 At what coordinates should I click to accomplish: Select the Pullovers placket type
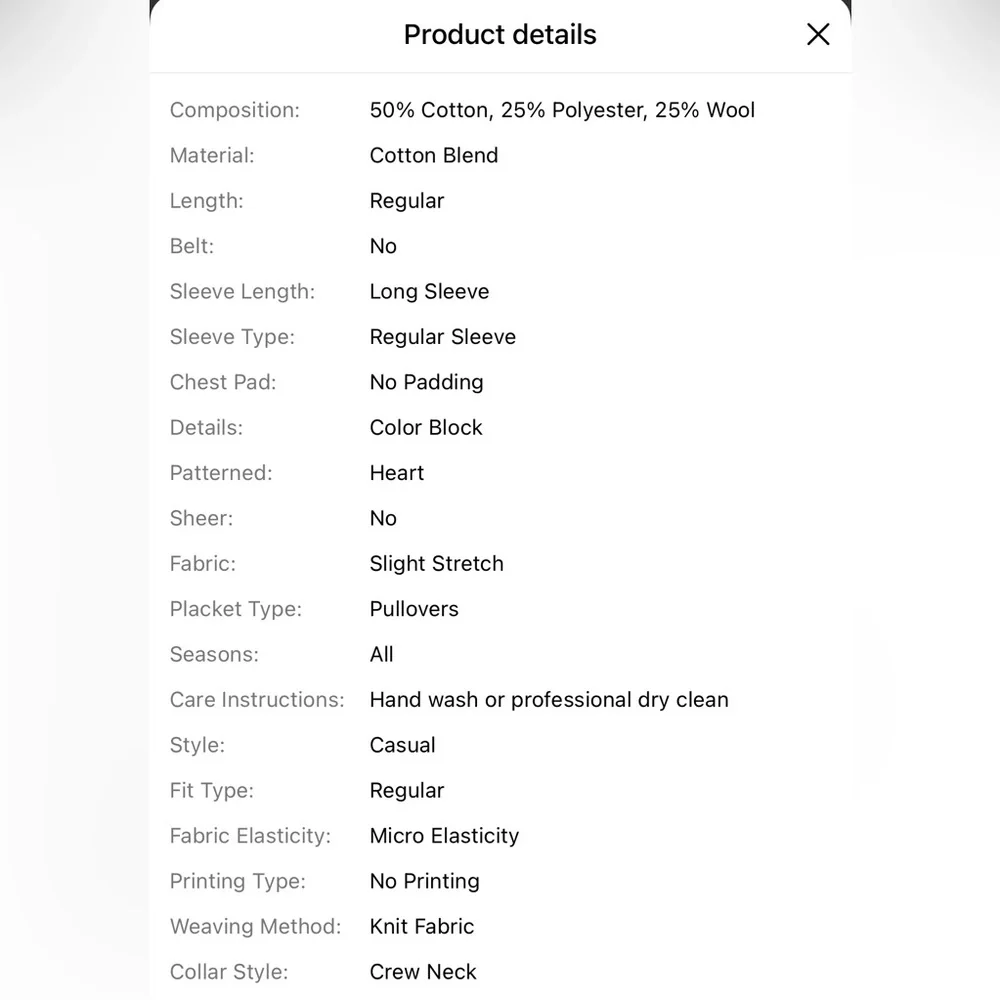tap(414, 609)
